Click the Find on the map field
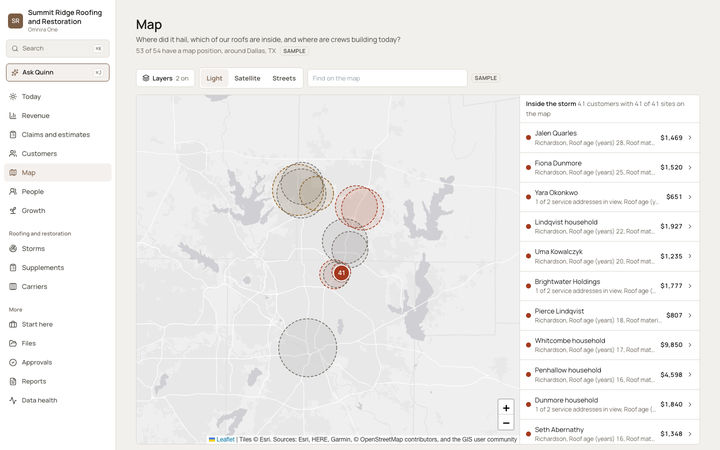Image resolution: width=720 pixels, height=450 pixels. pyautogui.click(x=387, y=78)
